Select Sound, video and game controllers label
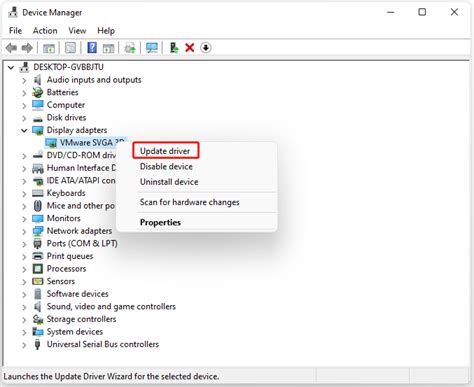Image resolution: width=474 pixels, height=387 pixels. pos(111,306)
